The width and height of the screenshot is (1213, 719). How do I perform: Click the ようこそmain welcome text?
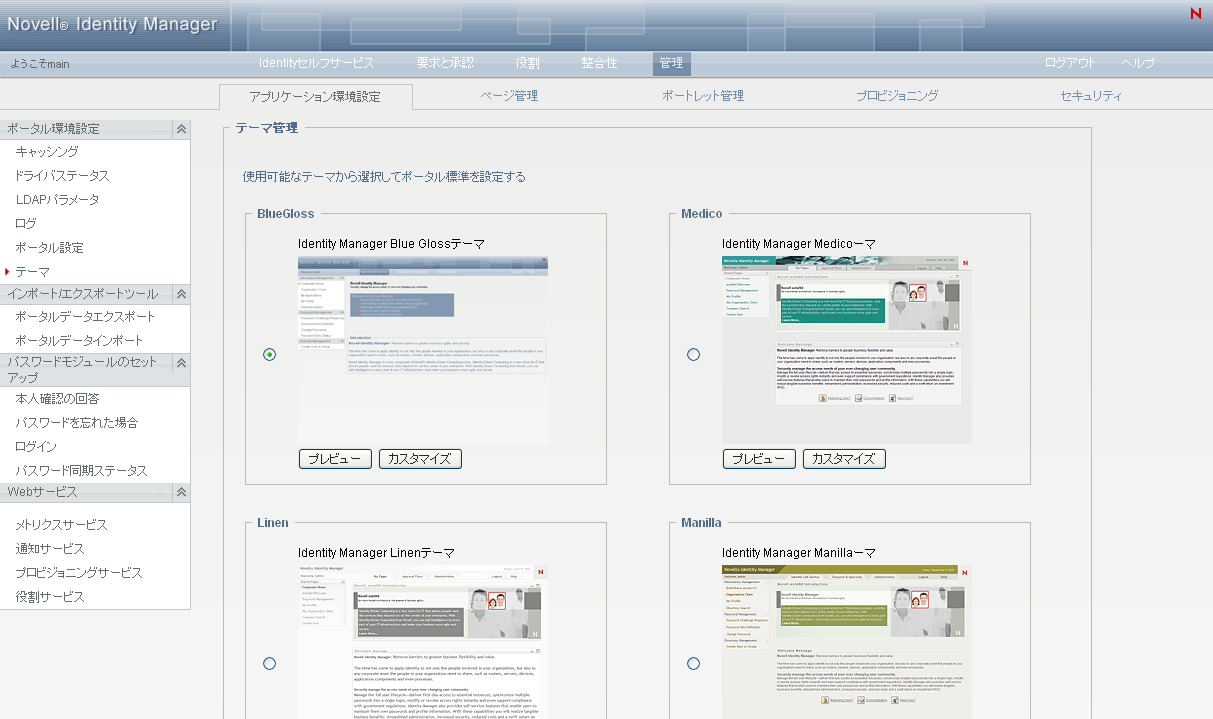coord(40,64)
